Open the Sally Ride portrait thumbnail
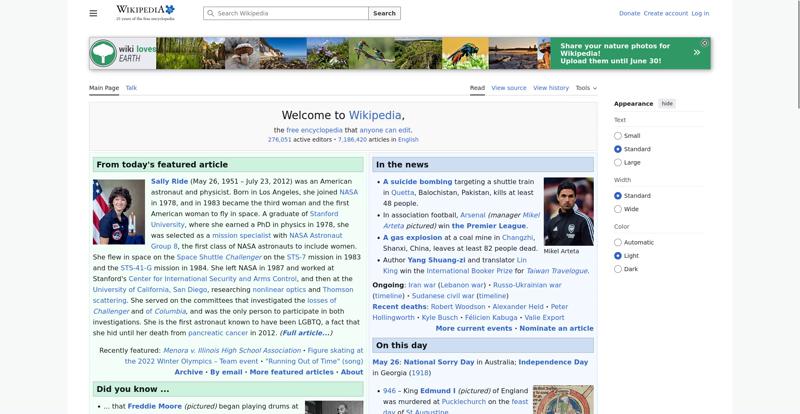 [119, 211]
